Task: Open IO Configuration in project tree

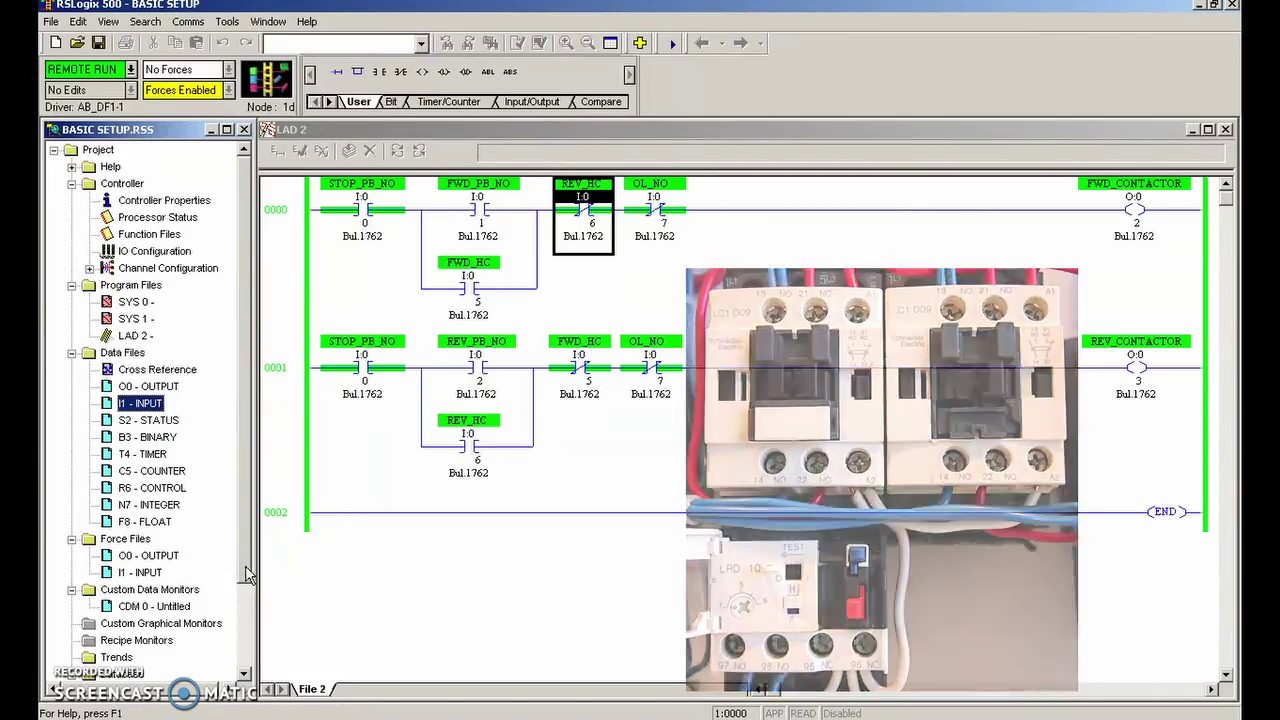Action: click(154, 251)
